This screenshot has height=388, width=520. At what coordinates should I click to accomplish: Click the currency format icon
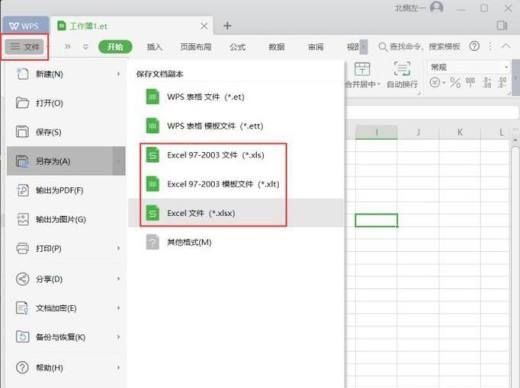[x=436, y=82]
